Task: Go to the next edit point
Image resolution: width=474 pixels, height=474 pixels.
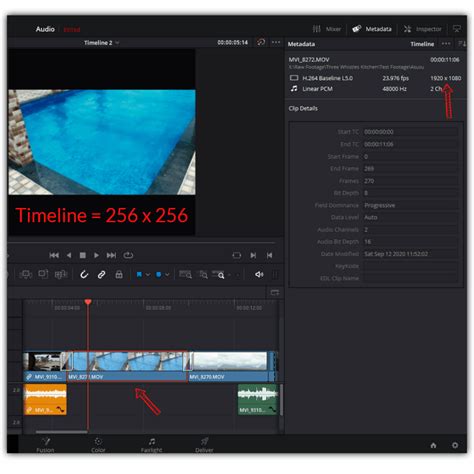Action: pyautogui.click(x=253, y=256)
